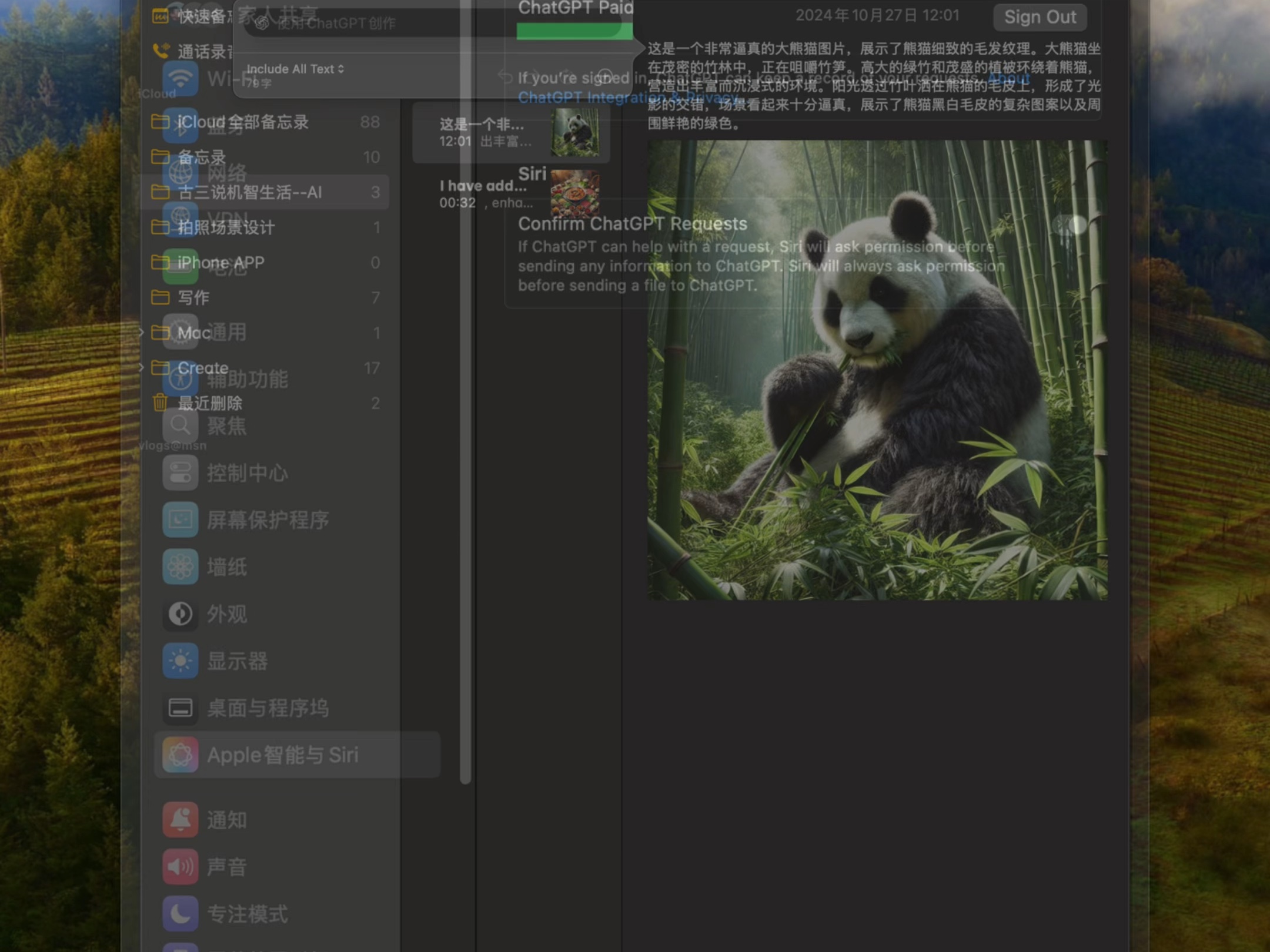Click the date 2024年10月27日 12:01
This screenshot has height=952, width=1270.
[877, 15]
